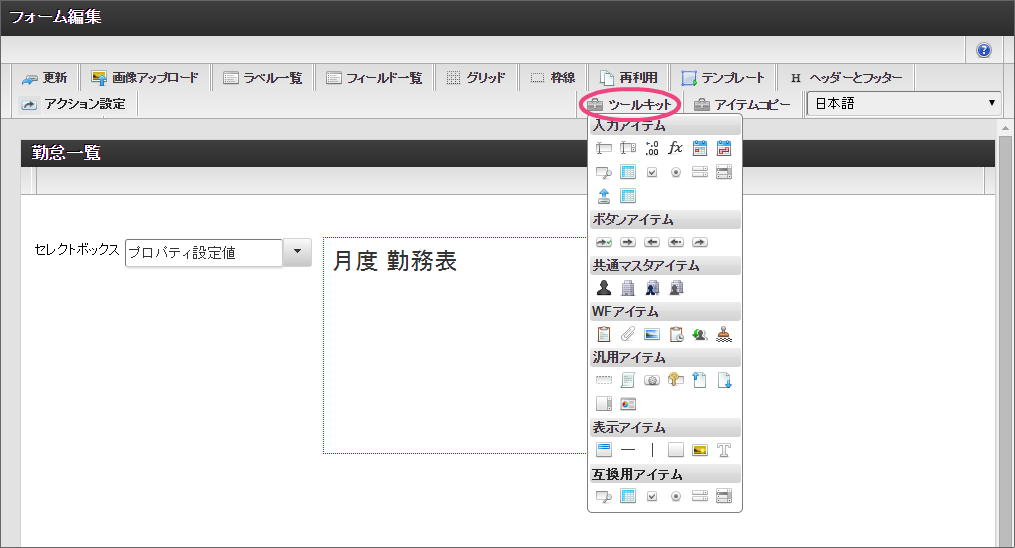1015x548 pixels.
Task: Add list box item in 入力アイテム section
Action: (724, 172)
